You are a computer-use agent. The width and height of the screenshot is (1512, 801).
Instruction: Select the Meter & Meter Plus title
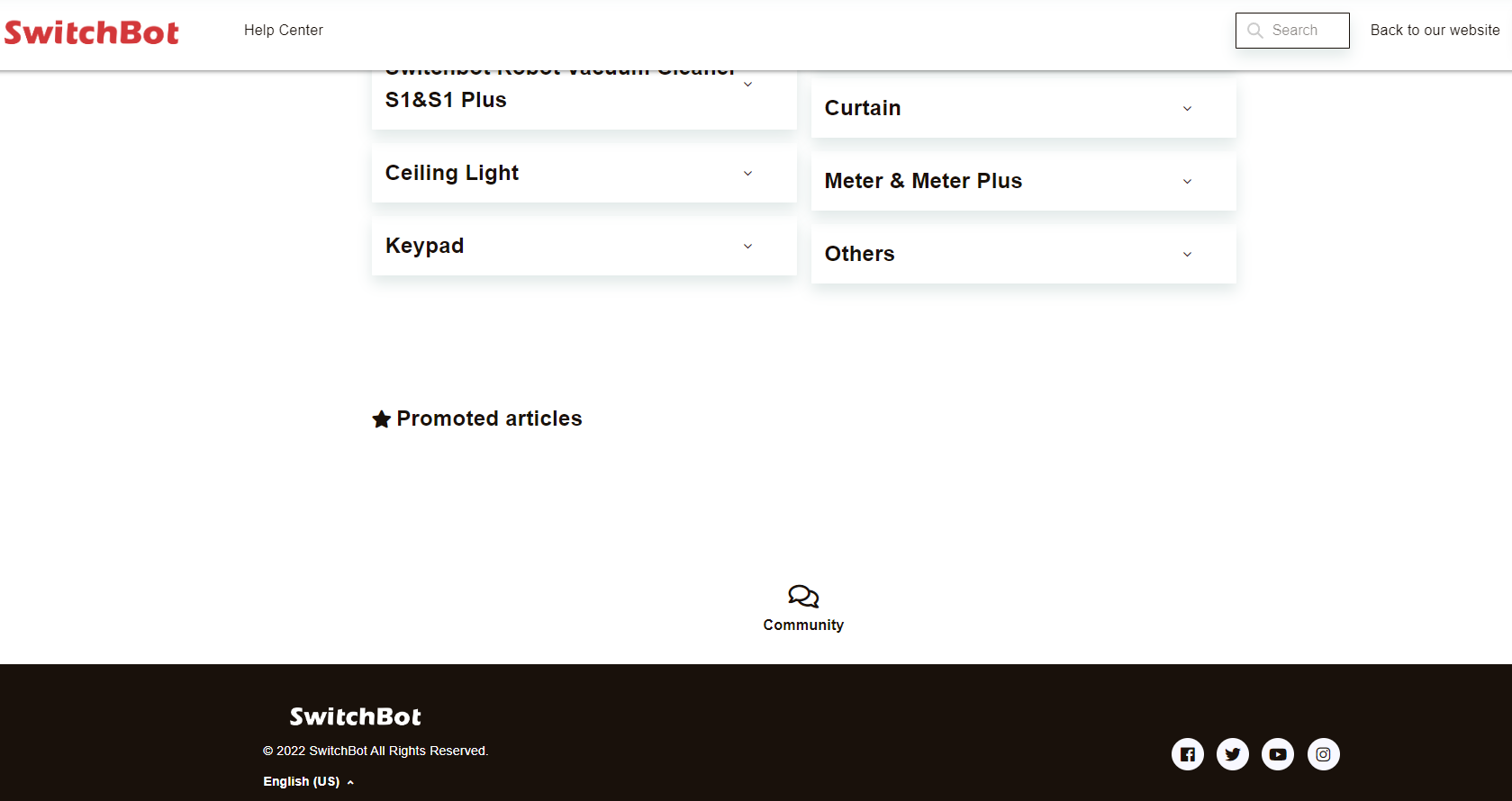[x=923, y=181]
